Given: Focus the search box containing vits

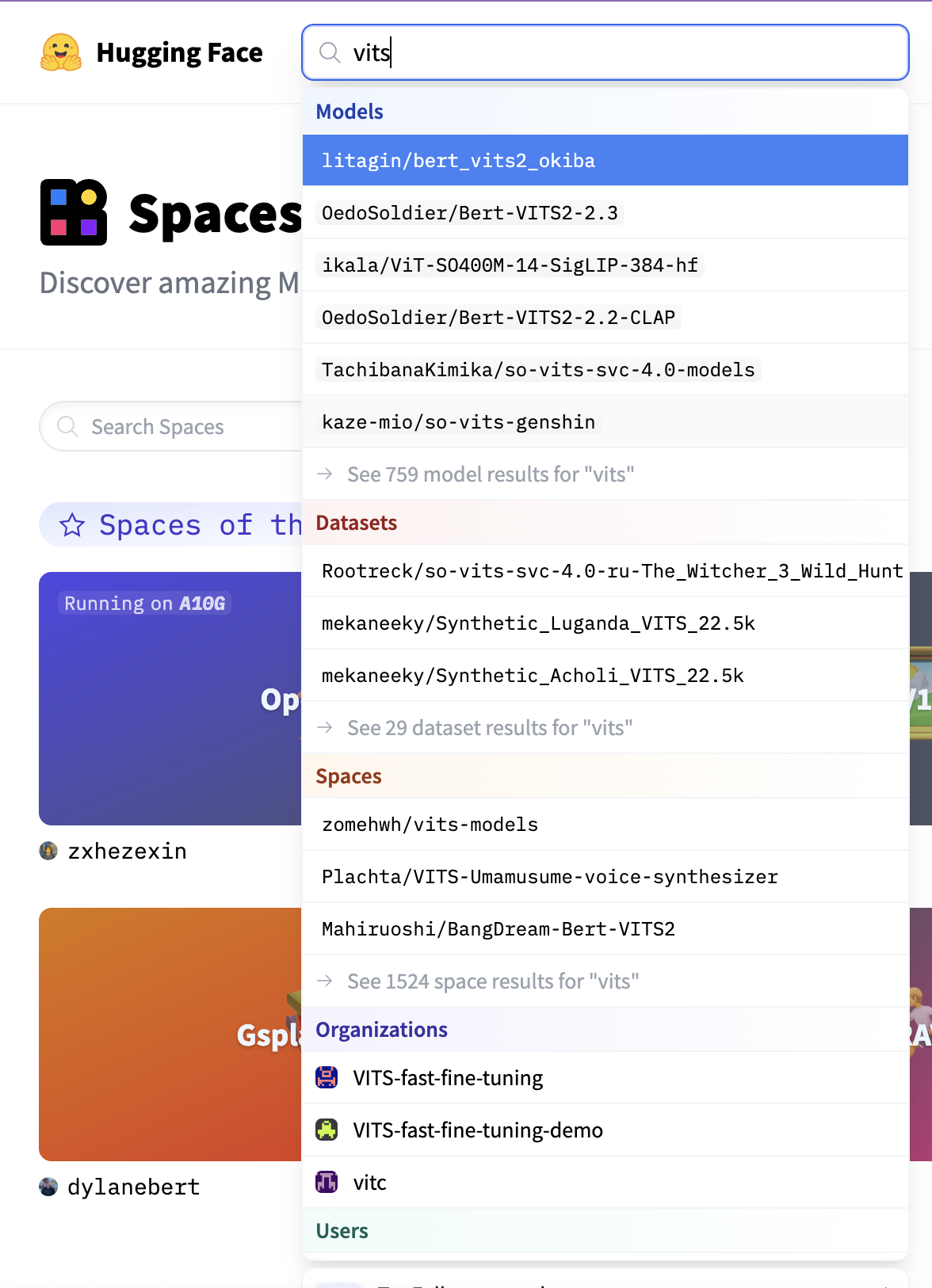Looking at the screenshot, I should coord(605,52).
